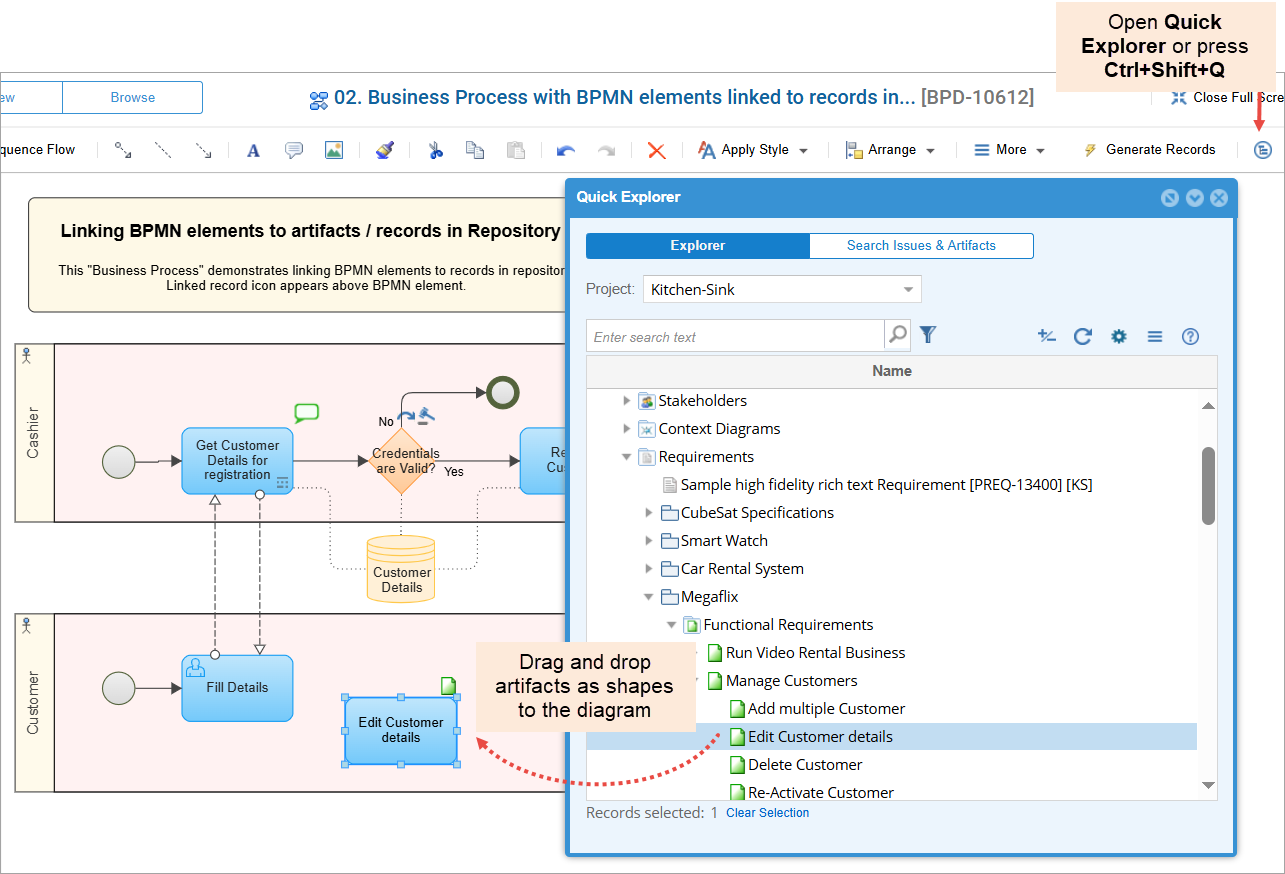
Task: Click the expand/collapse all (+/-) icon
Action: click(x=1047, y=337)
